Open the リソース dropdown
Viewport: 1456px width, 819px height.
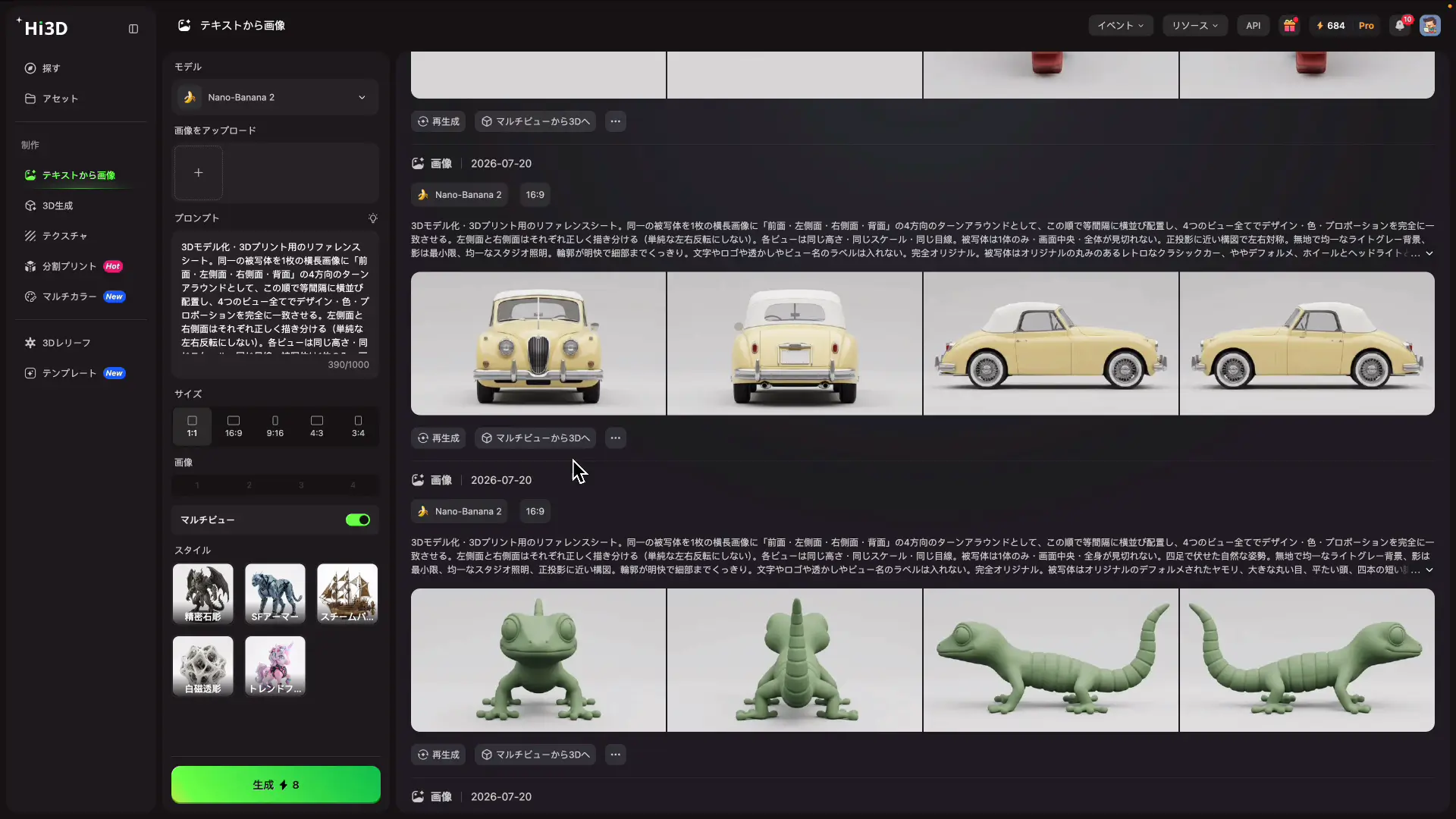(x=1195, y=26)
